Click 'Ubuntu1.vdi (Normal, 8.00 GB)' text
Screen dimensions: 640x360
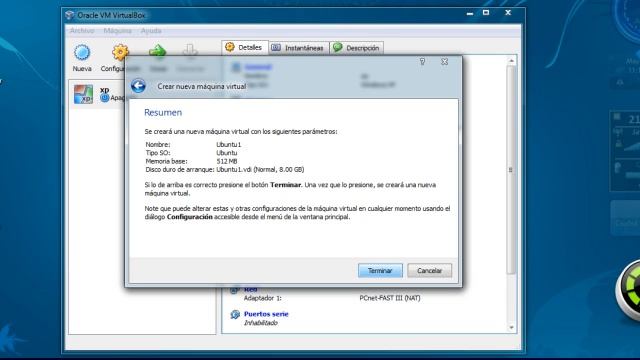pyautogui.click(x=260, y=169)
